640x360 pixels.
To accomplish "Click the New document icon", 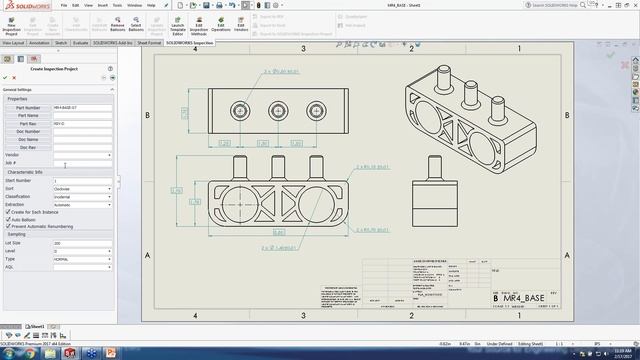I will 180,5.
